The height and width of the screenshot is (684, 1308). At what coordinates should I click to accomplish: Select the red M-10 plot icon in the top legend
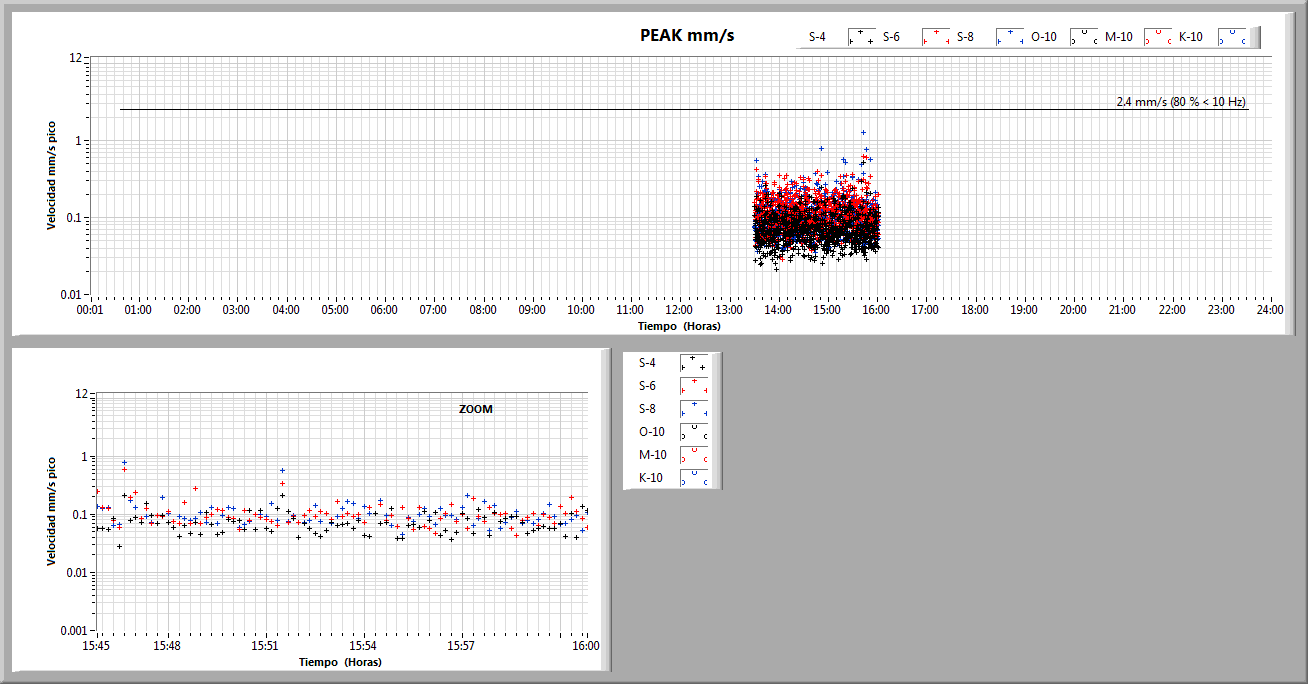(1157, 37)
